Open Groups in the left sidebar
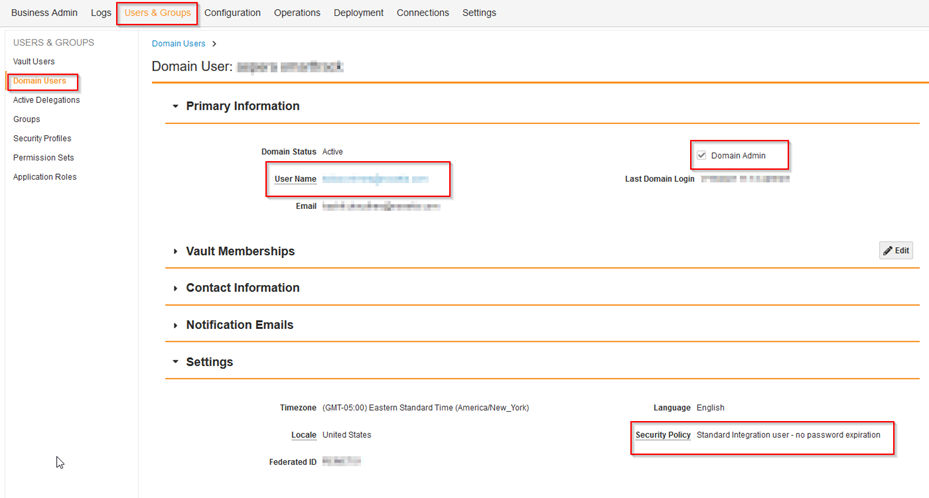Image resolution: width=929 pixels, height=498 pixels. (x=26, y=119)
